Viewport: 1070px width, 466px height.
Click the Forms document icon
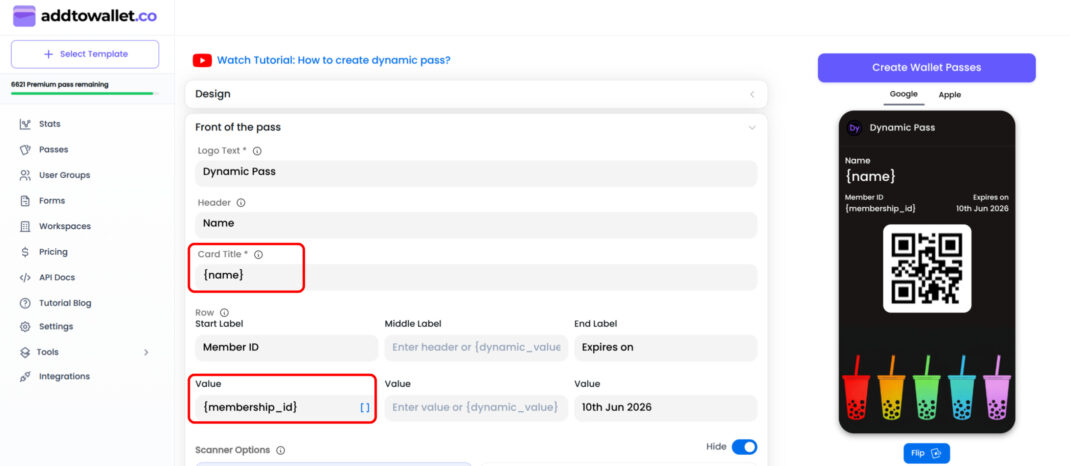25,201
